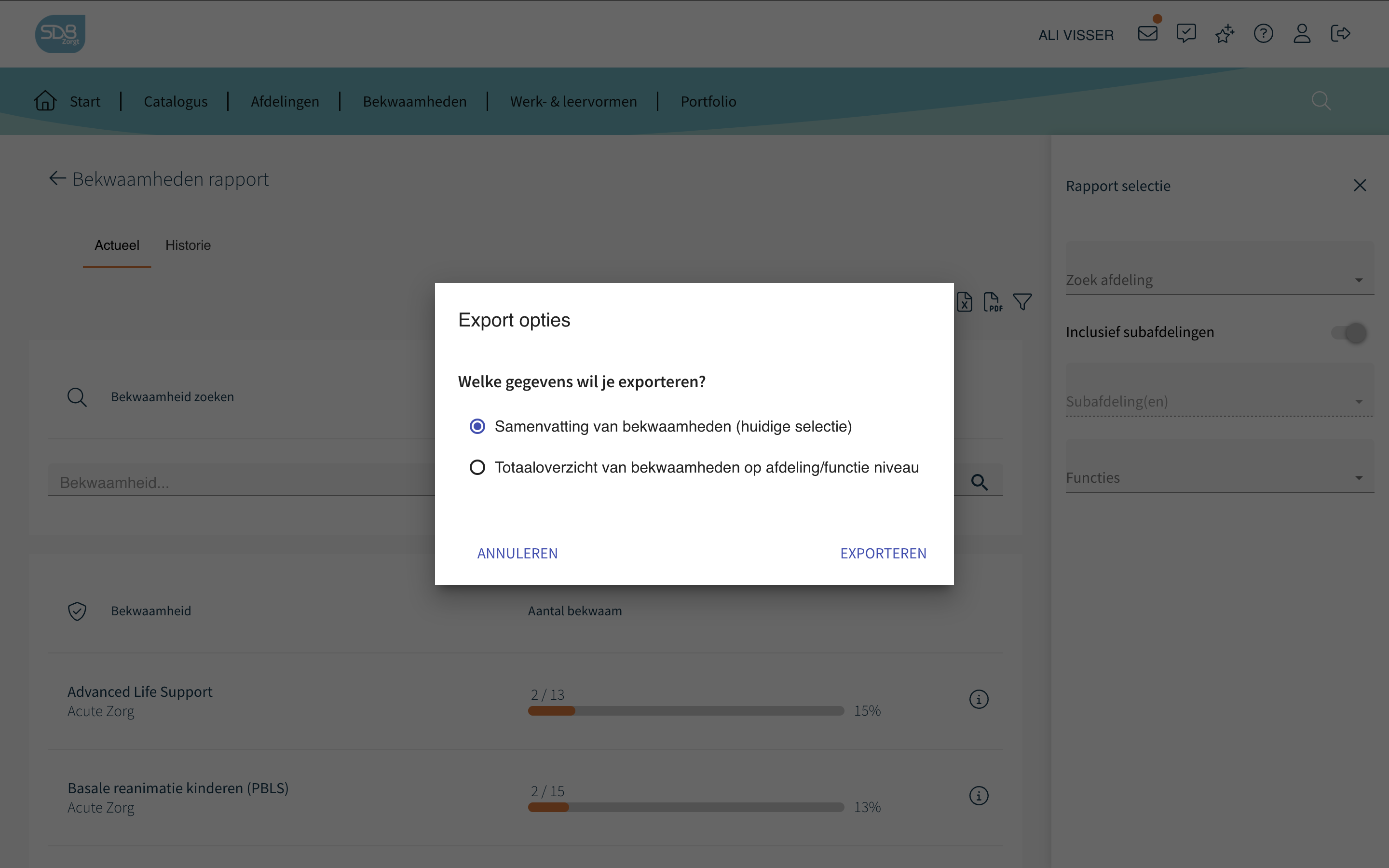Click the SDB Zorgt logo

click(60, 34)
